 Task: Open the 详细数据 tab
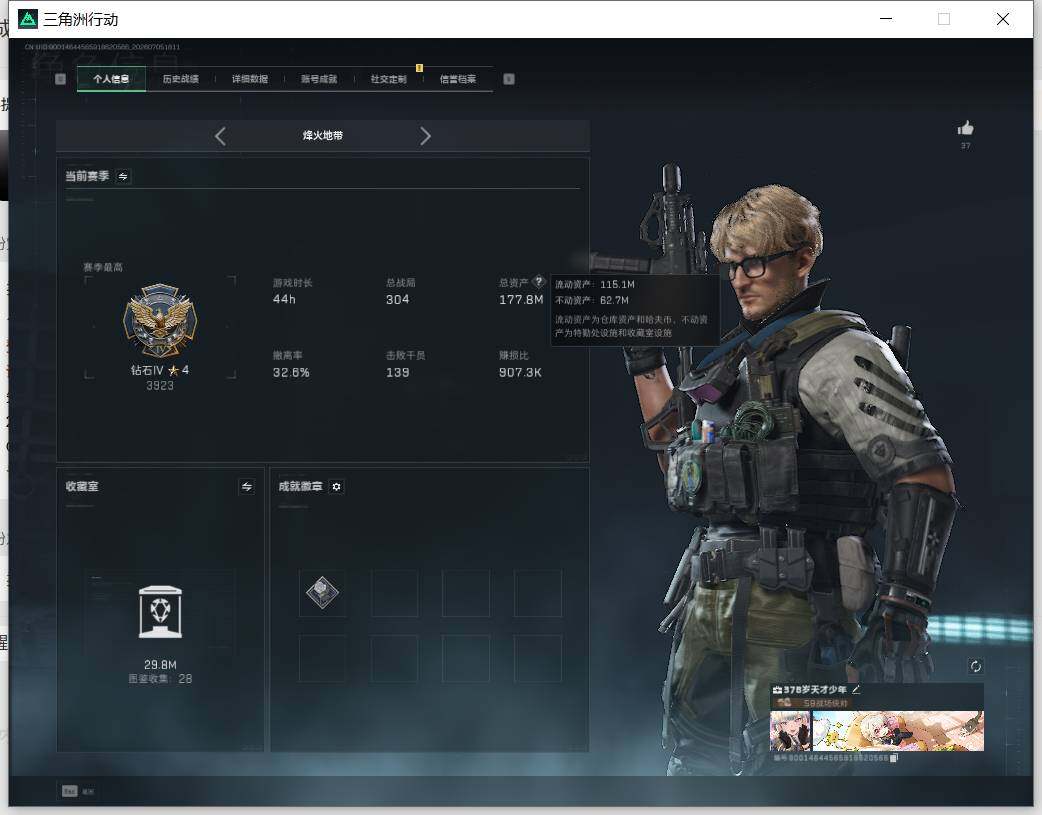tap(250, 79)
